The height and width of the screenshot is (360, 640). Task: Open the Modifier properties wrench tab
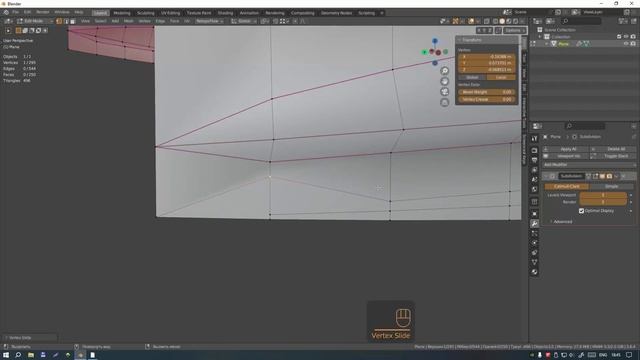pos(534,224)
